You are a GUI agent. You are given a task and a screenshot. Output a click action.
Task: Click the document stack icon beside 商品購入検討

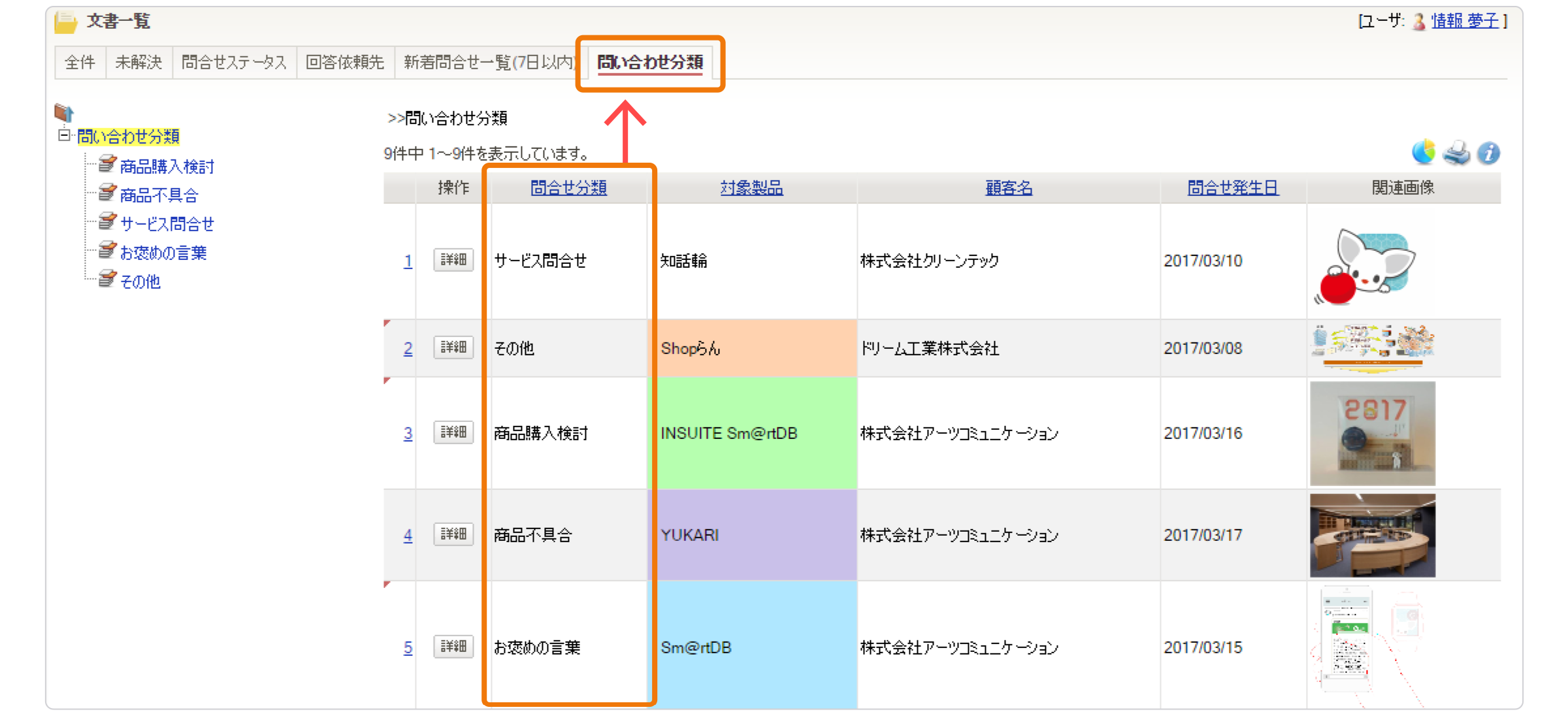(x=106, y=164)
